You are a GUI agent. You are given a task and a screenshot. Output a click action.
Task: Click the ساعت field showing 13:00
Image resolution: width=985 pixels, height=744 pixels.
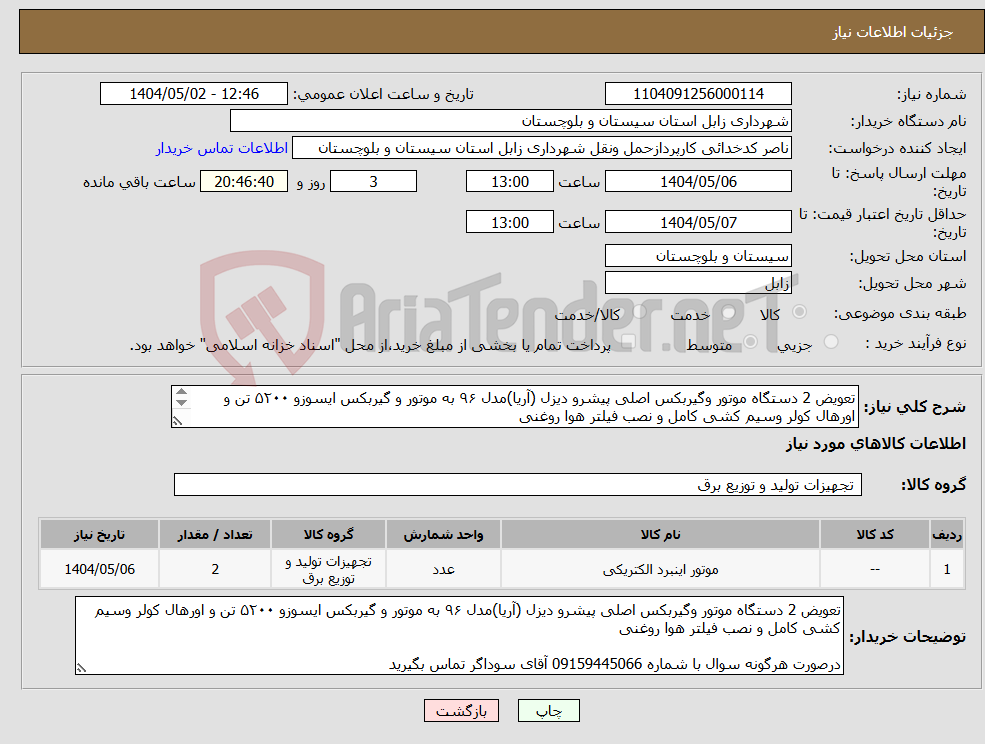click(509, 181)
